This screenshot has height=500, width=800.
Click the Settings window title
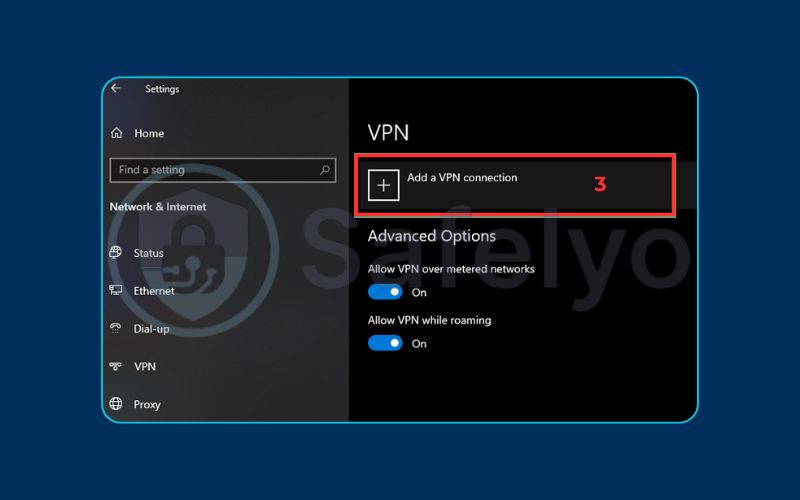click(162, 89)
